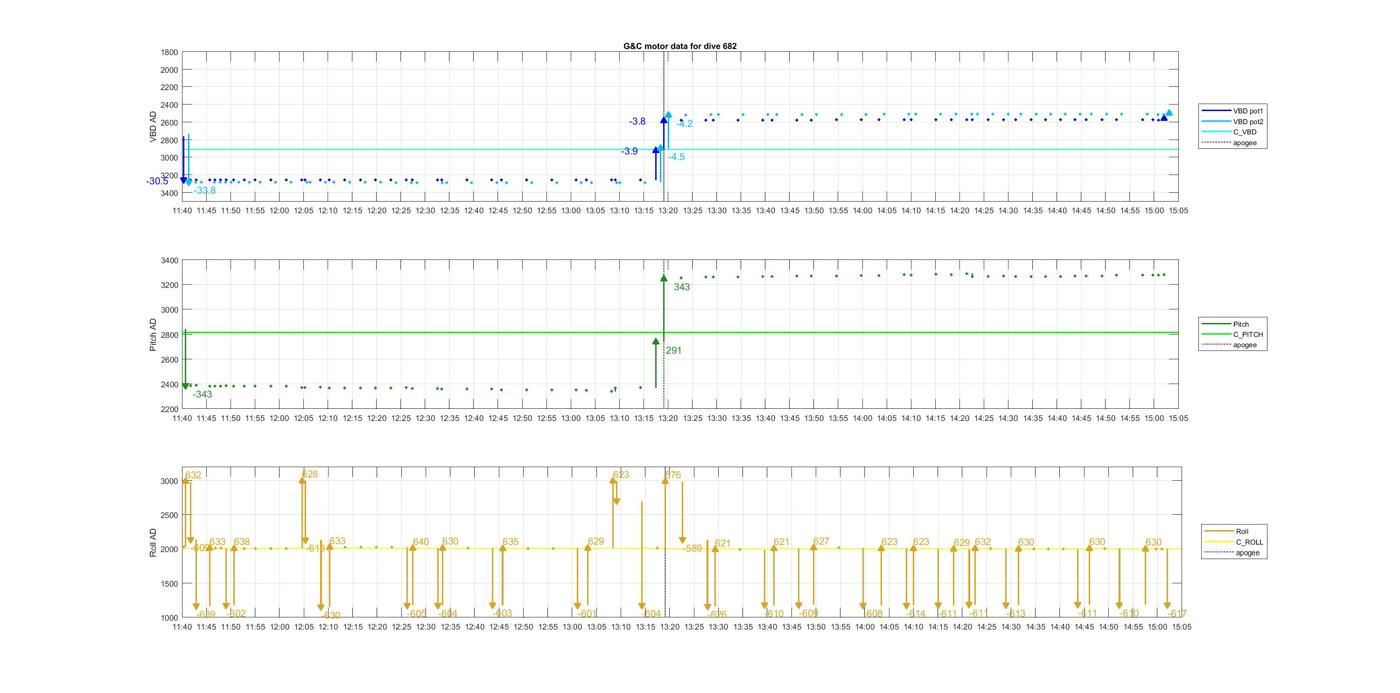The image size is (1400, 693).
Task: Click the '627' roll data label
Action: [x=821, y=541]
